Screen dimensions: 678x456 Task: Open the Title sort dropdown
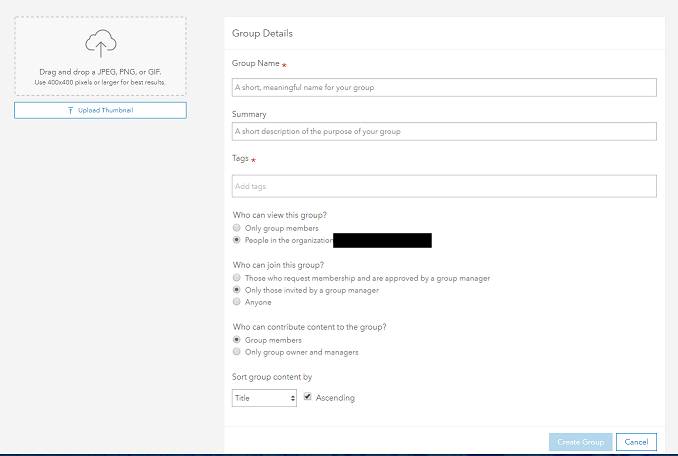point(264,398)
